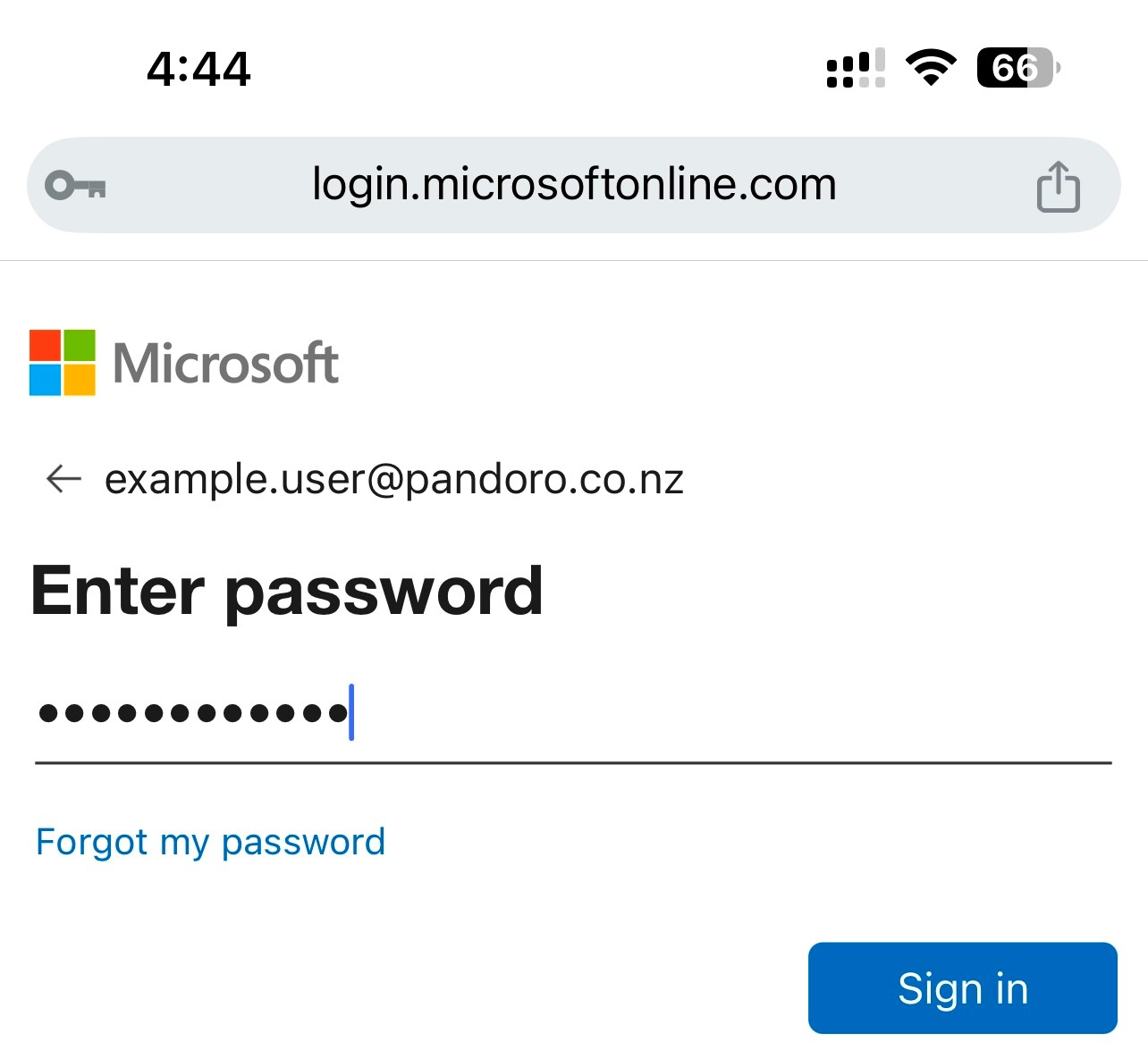This screenshot has height=1059, width=1148.
Task: Click the text cursor after the password dots
Action: point(351,712)
